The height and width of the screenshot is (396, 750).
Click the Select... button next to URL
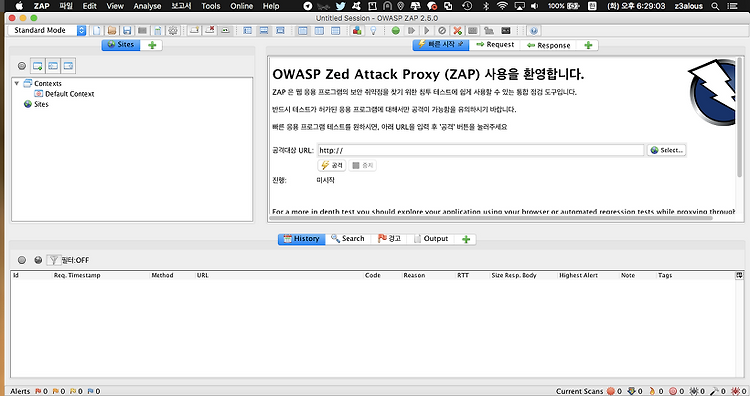pyautogui.click(x=667, y=150)
